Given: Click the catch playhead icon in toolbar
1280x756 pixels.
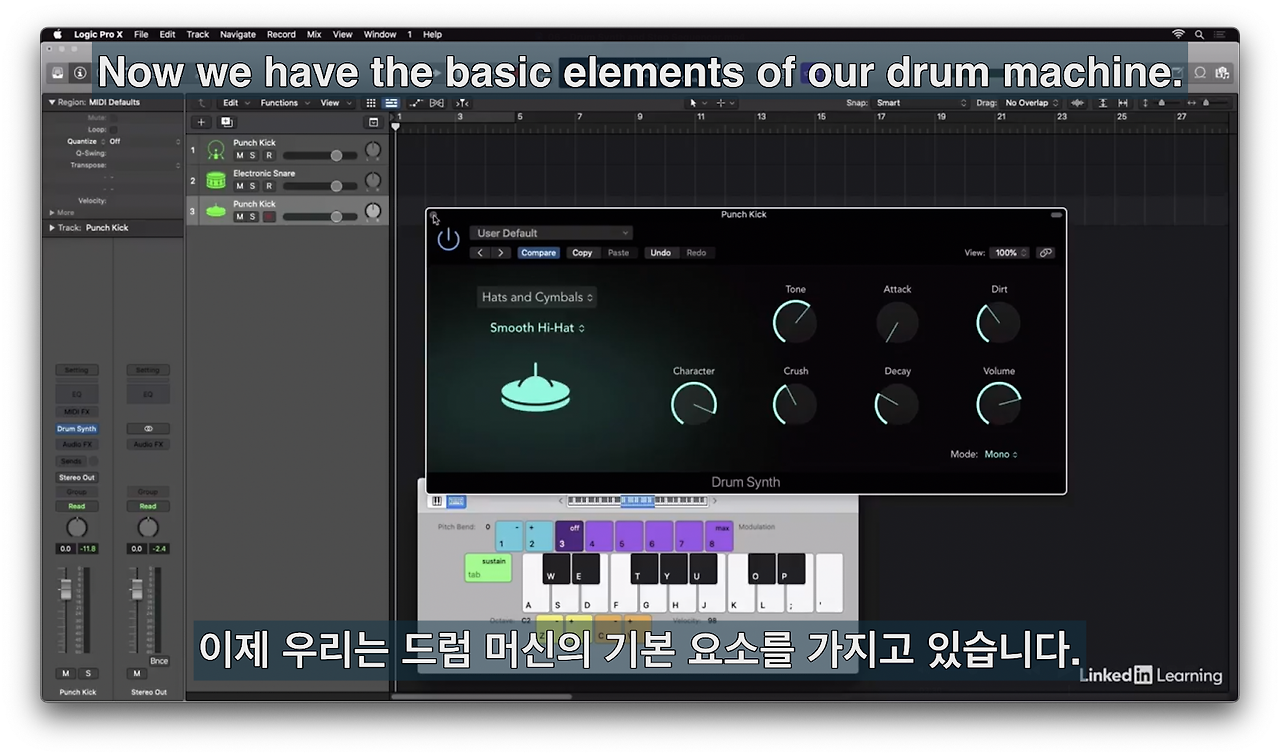Looking at the screenshot, I should (462, 103).
